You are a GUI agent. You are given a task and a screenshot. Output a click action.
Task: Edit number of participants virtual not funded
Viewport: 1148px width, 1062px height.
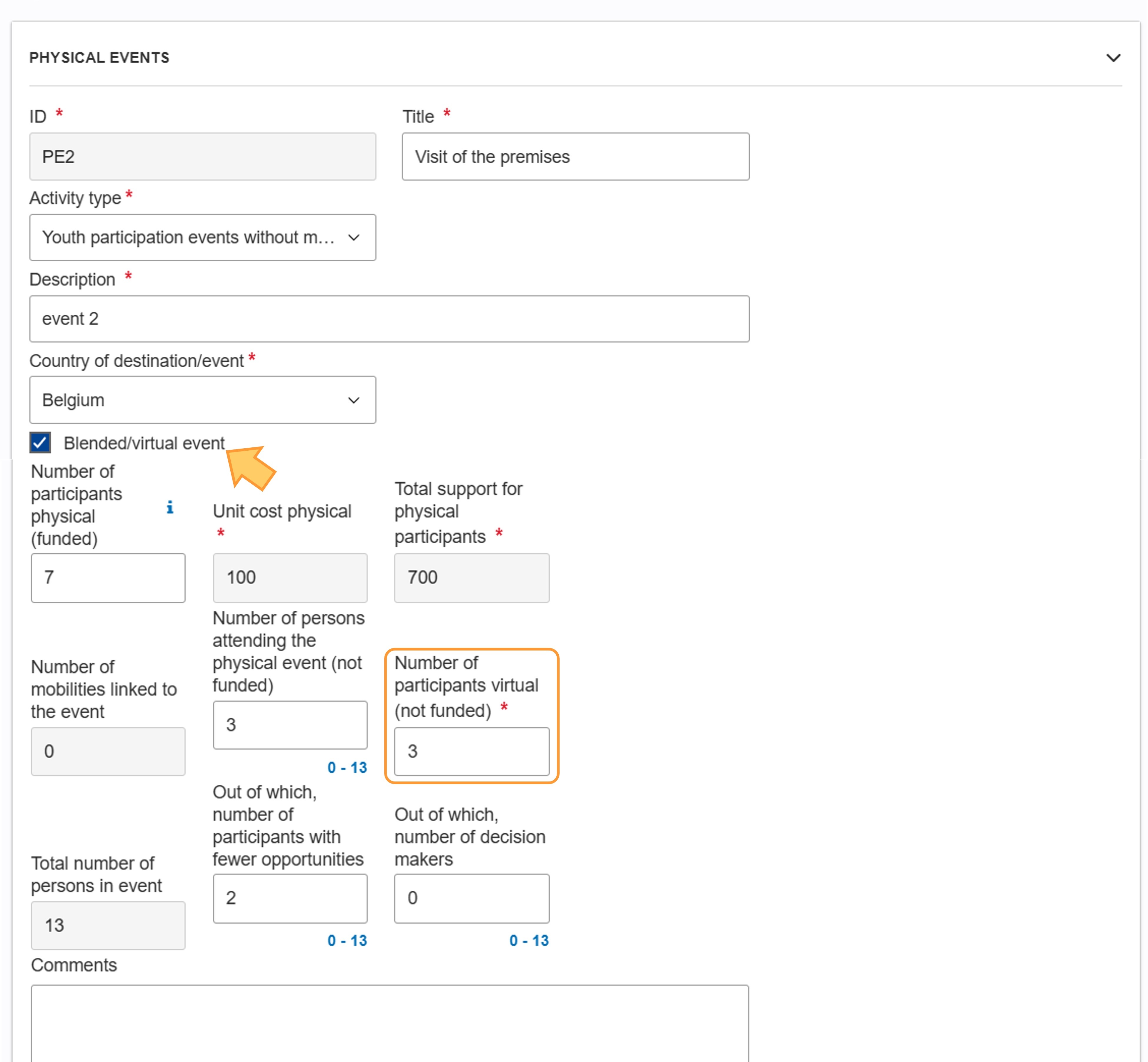472,751
